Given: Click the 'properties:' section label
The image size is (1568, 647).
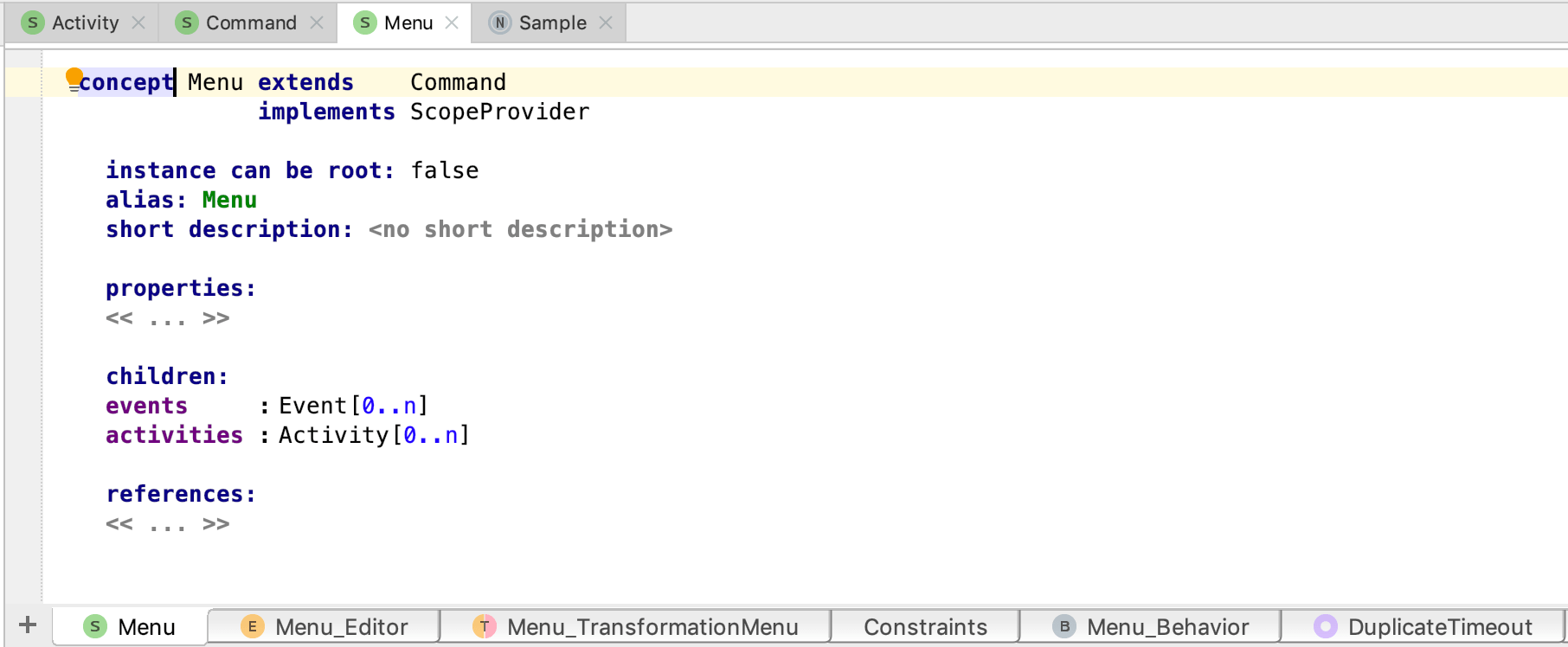Looking at the screenshot, I should point(181,288).
